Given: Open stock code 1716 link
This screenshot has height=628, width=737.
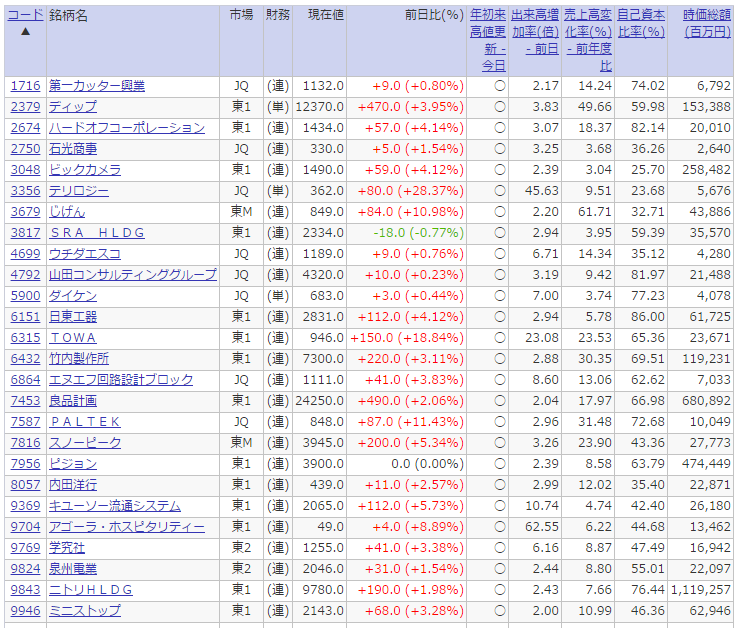Looking at the screenshot, I should point(25,86).
